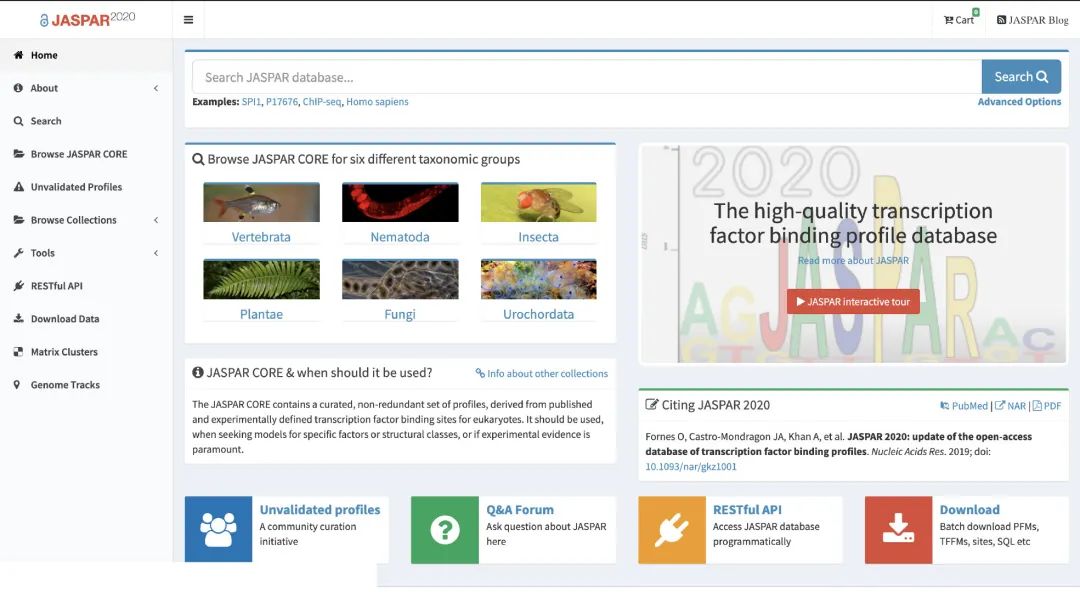Click the orange RESTful API plug tile icon
1080x592 pixels.
(672, 529)
